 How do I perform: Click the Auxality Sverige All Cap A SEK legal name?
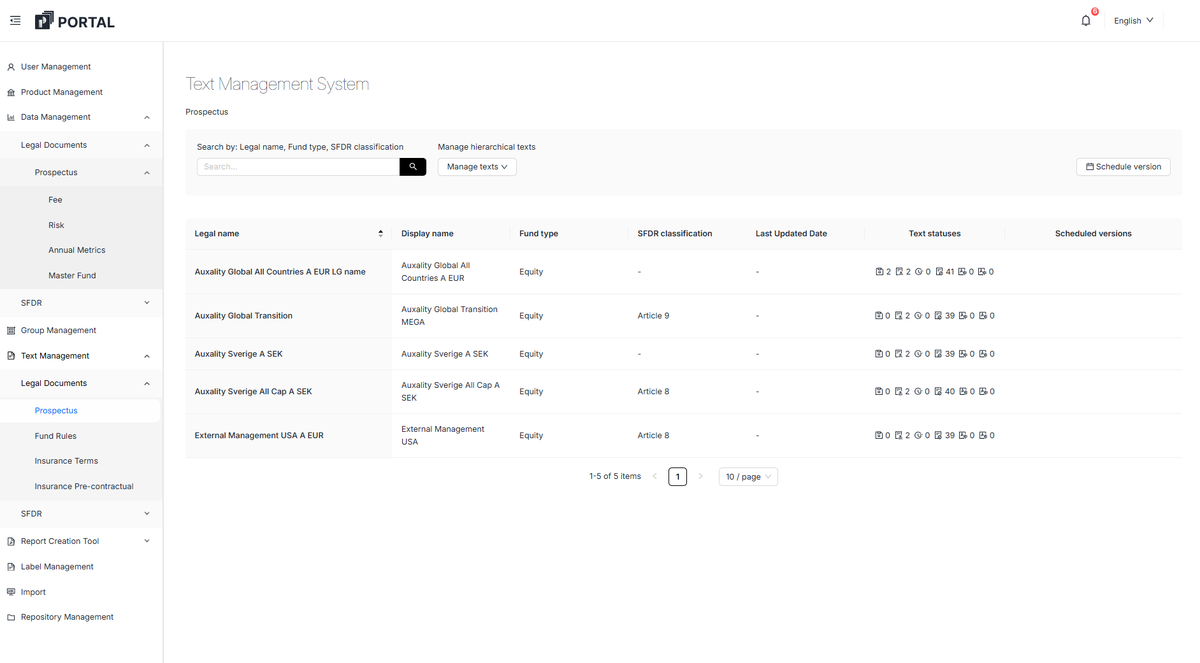pyautogui.click(x=253, y=392)
